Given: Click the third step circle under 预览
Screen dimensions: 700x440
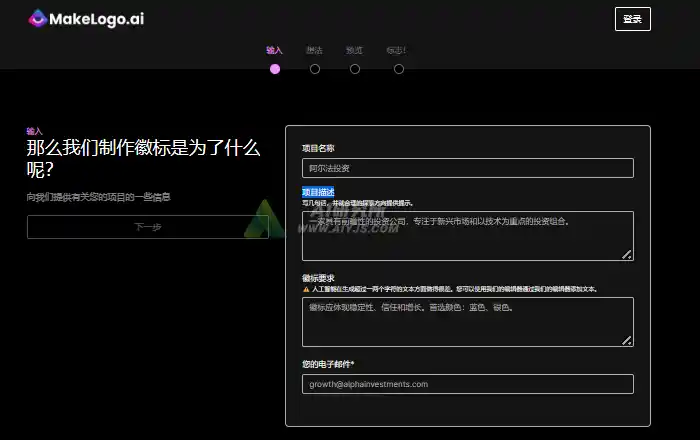Looking at the screenshot, I should [355, 69].
